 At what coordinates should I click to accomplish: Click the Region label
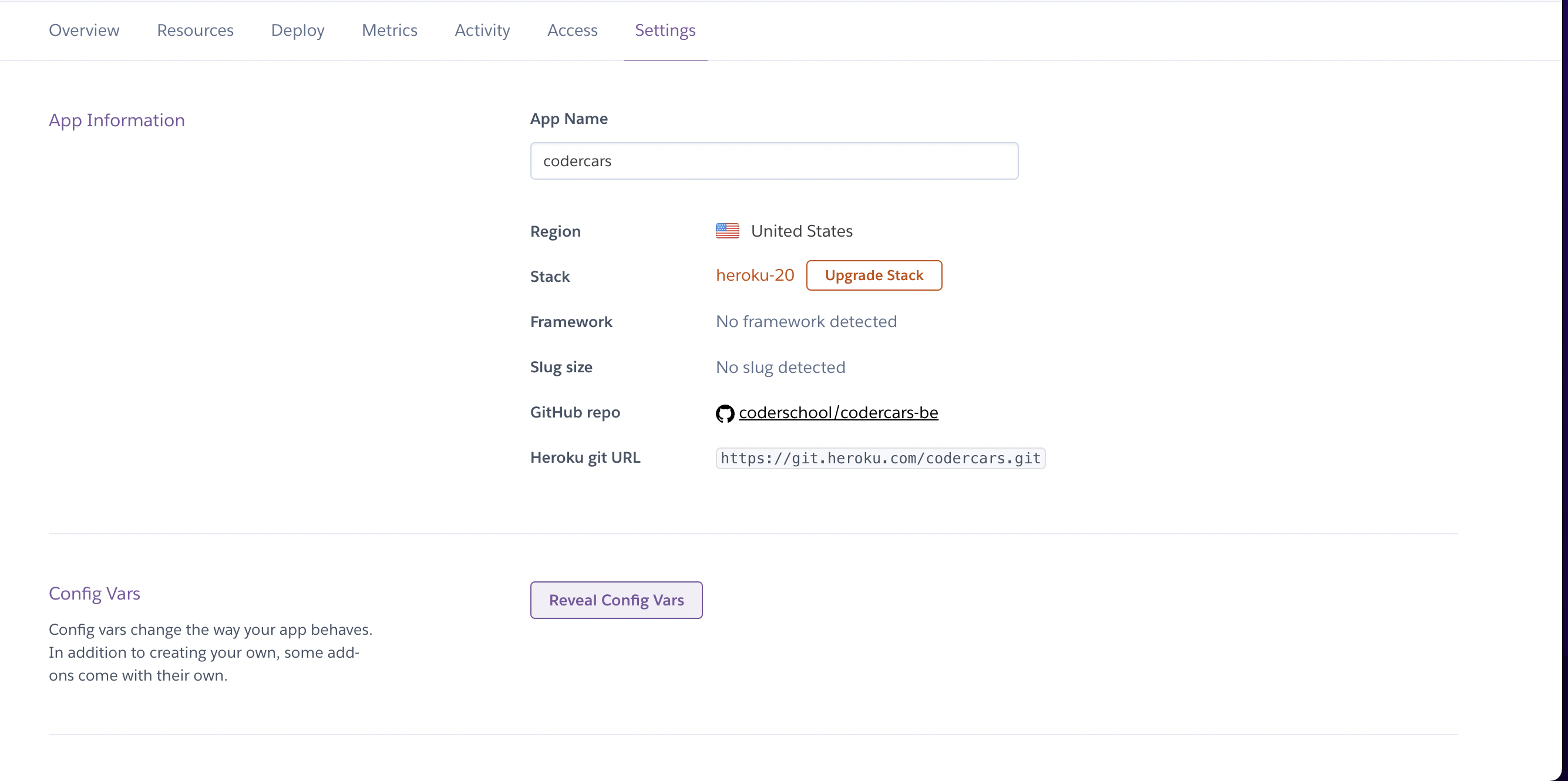tap(555, 231)
